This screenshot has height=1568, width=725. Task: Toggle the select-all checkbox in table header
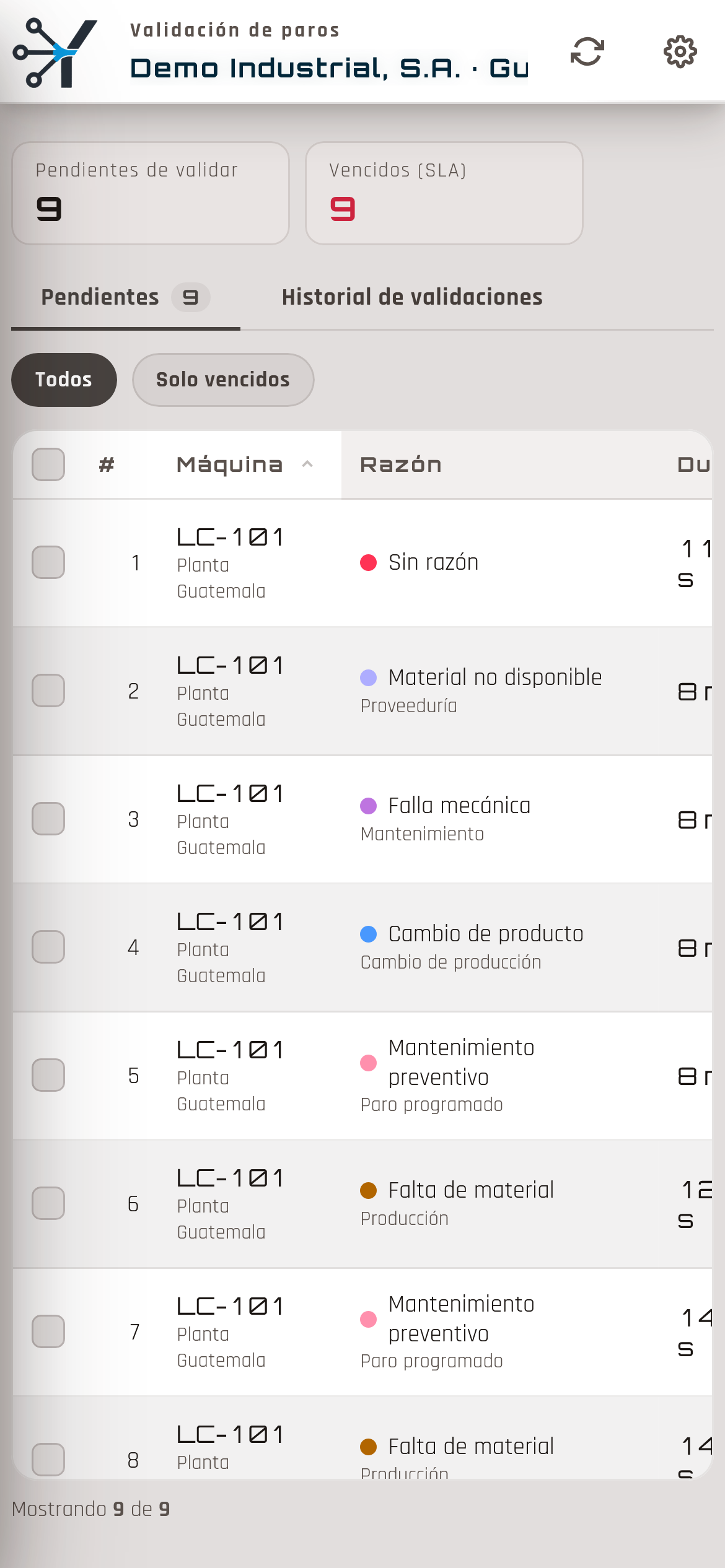pyautogui.click(x=48, y=464)
